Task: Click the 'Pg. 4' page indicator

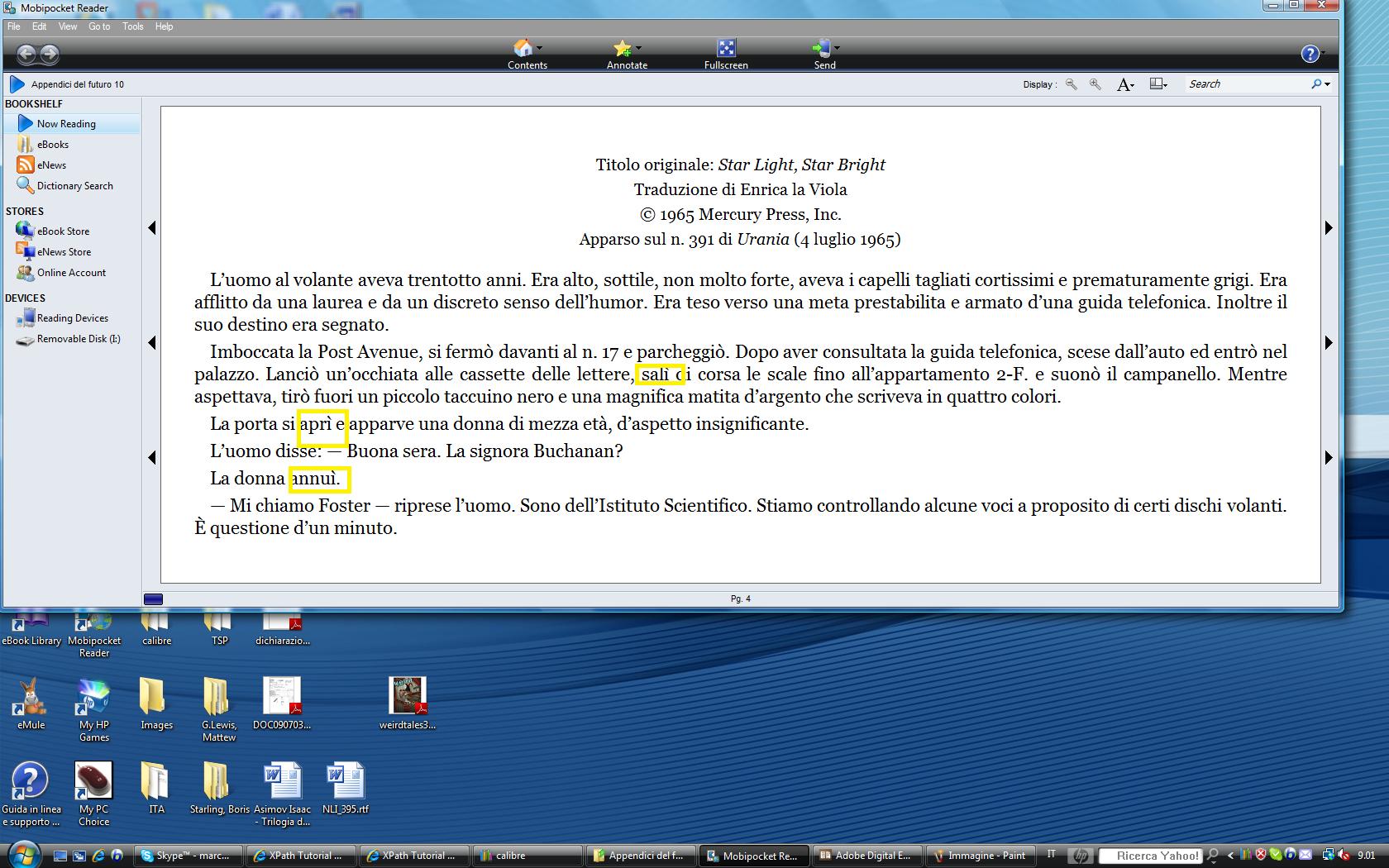Action: click(741, 599)
